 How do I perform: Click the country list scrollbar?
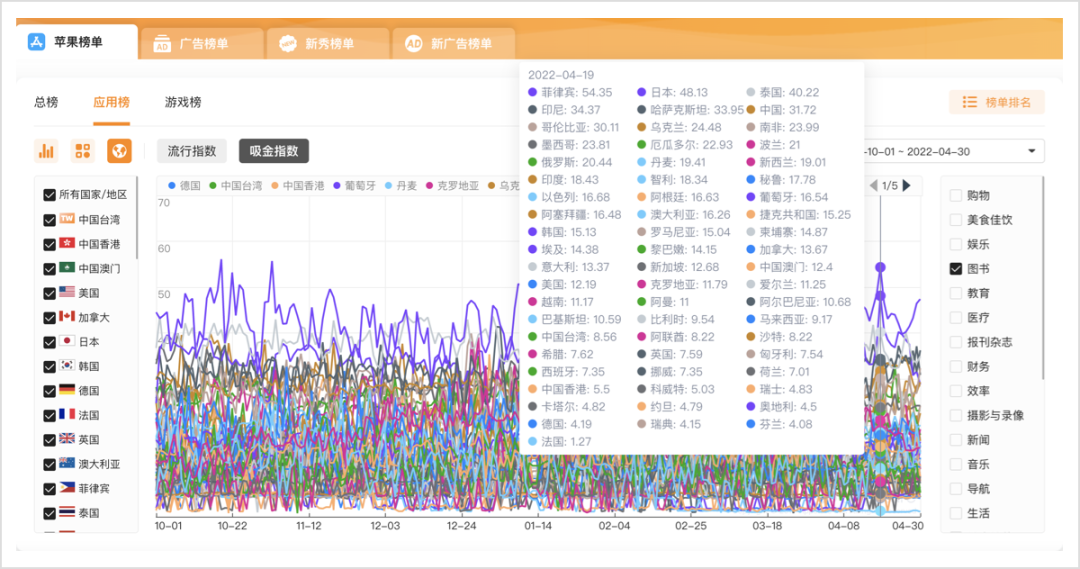(136, 218)
